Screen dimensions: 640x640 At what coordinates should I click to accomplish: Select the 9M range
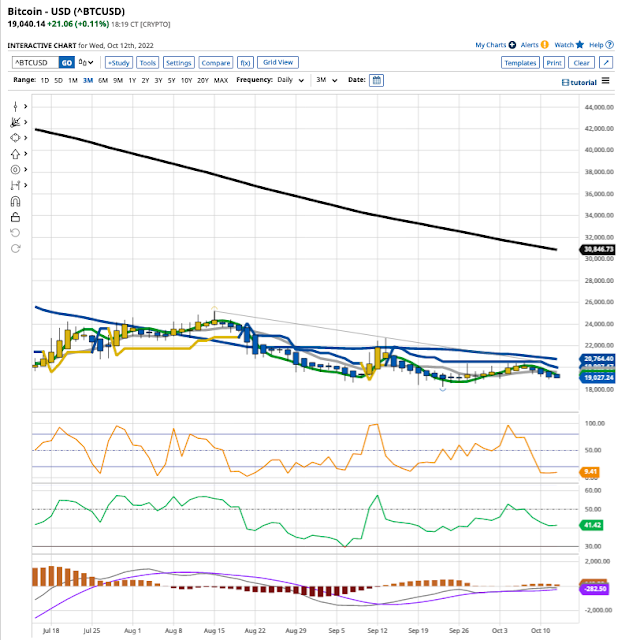click(x=118, y=80)
